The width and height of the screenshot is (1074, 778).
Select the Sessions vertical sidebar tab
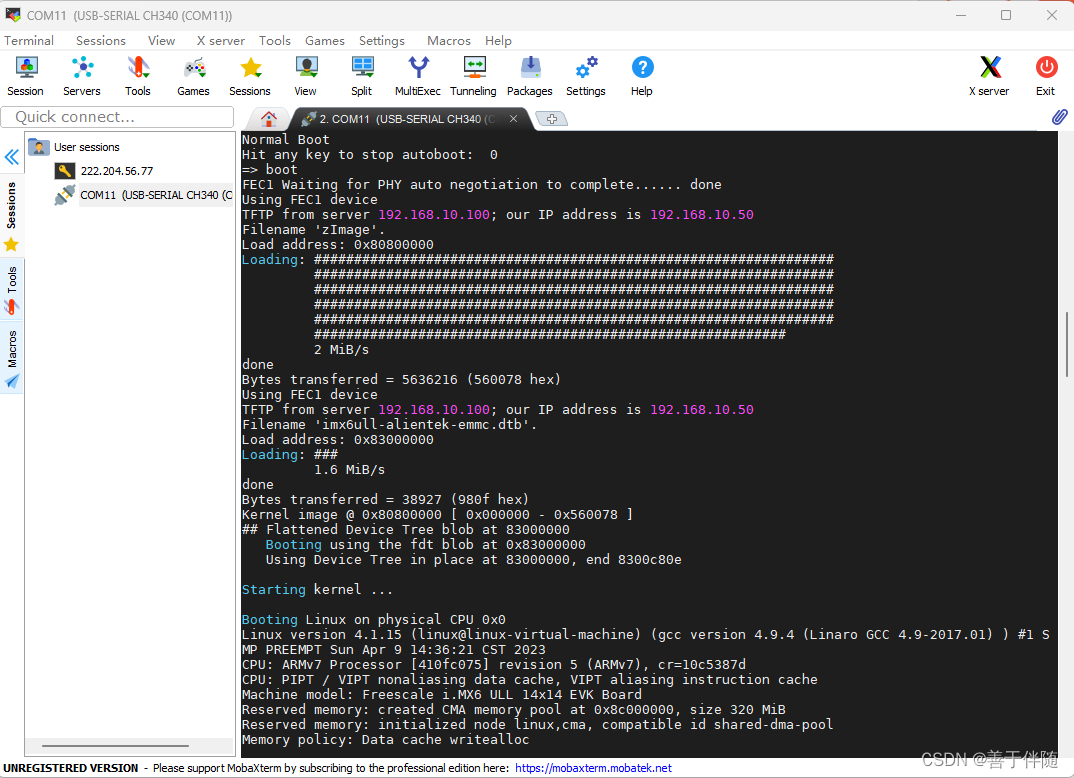tap(12, 215)
